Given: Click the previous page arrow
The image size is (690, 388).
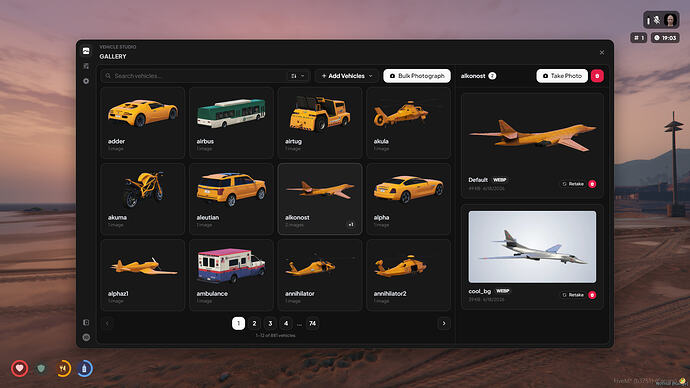Looking at the screenshot, I should coord(107,323).
